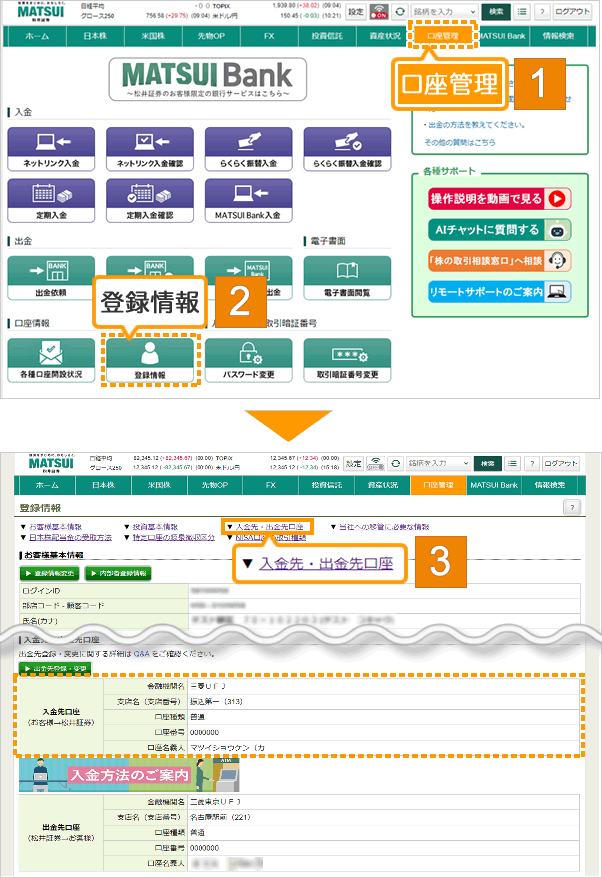This screenshot has height=878, width=602.
Task: Click green 内部者登録情報 button
Action: coord(118,573)
